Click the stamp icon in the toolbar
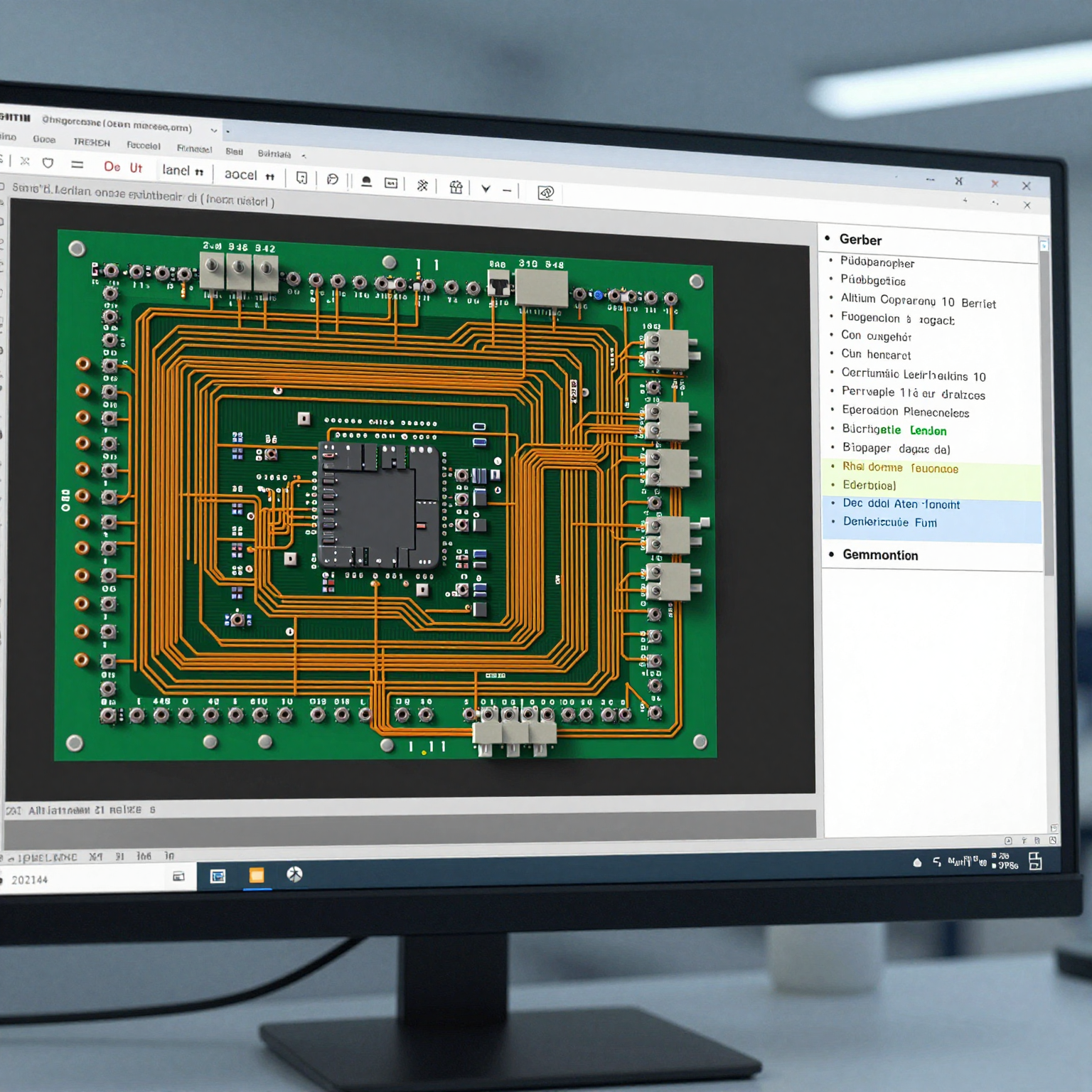 [x=366, y=182]
